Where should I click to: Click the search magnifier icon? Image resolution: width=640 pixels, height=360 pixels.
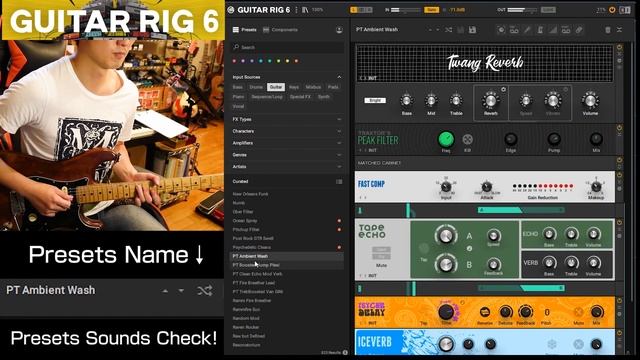coord(236,47)
